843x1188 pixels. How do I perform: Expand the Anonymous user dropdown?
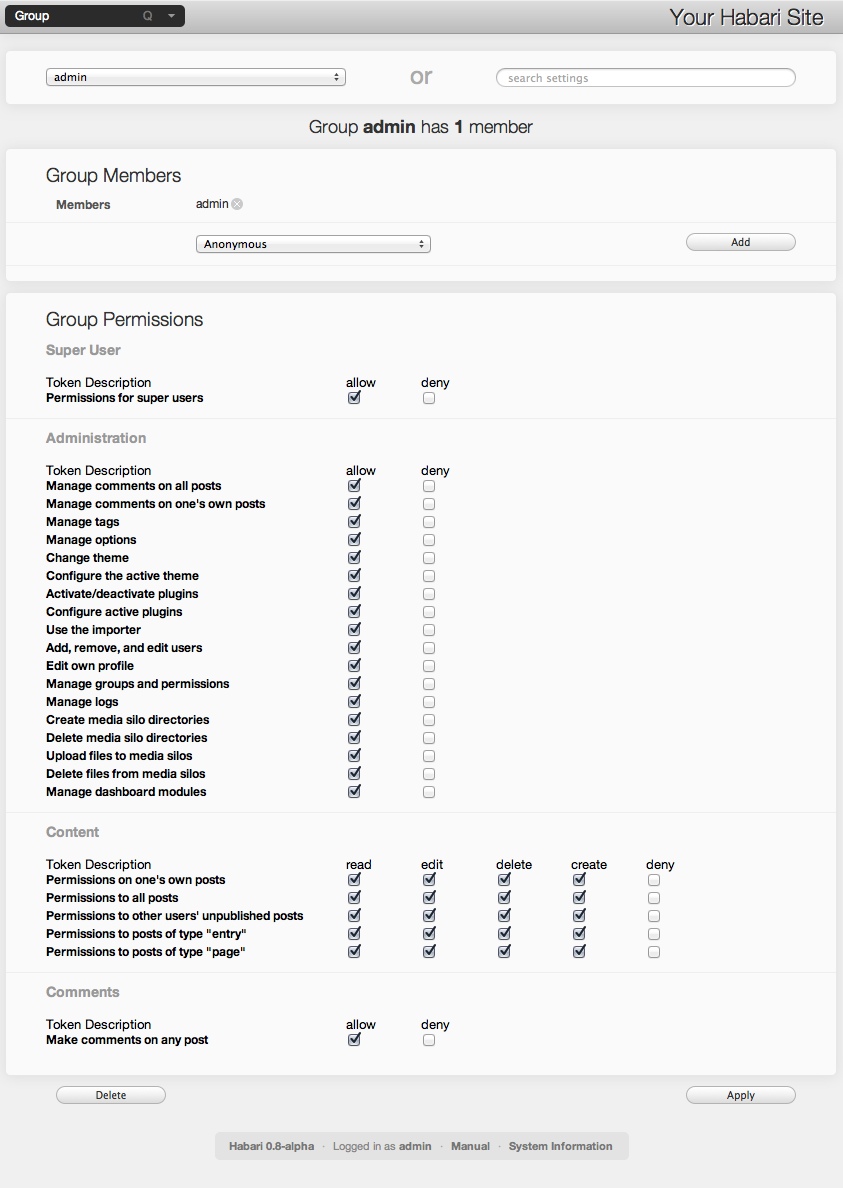pyautogui.click(x=313, y=244)
